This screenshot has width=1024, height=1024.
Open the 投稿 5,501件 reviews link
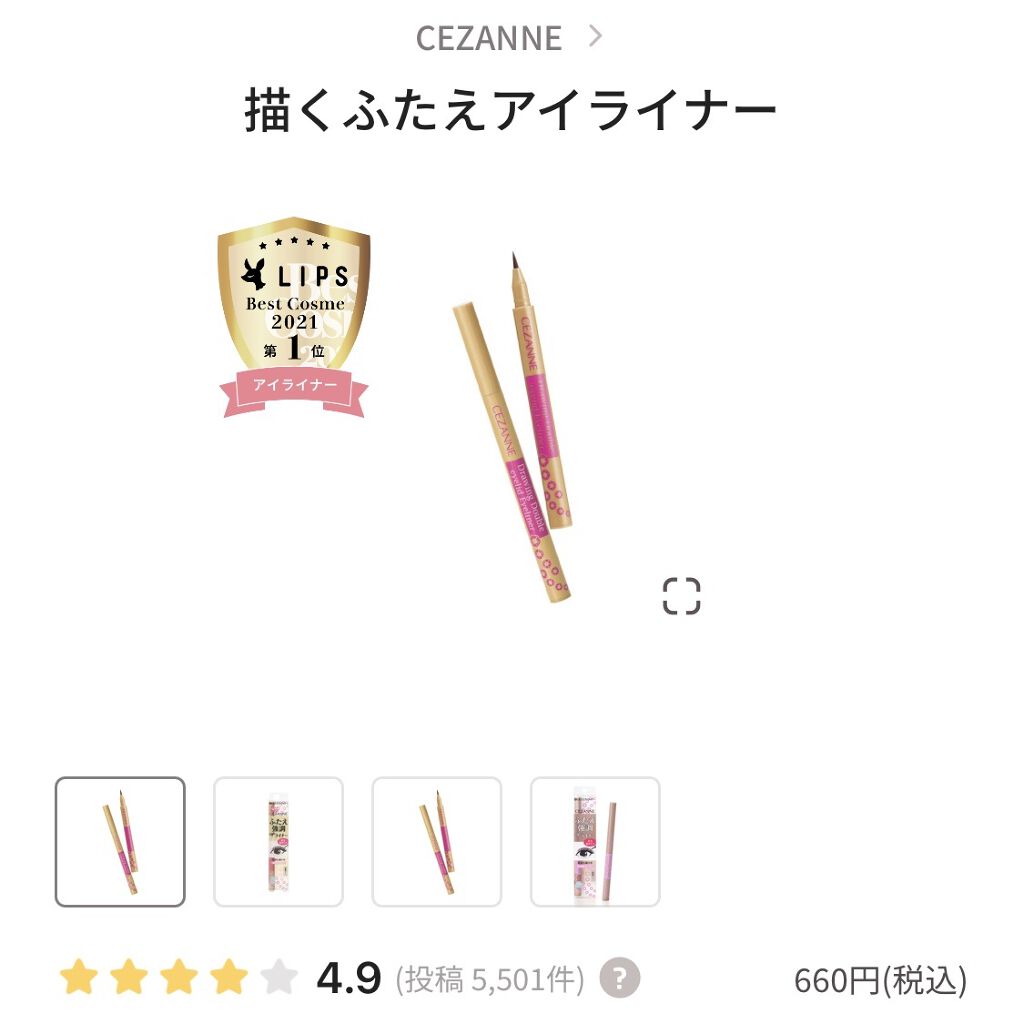tap(490, 979)
